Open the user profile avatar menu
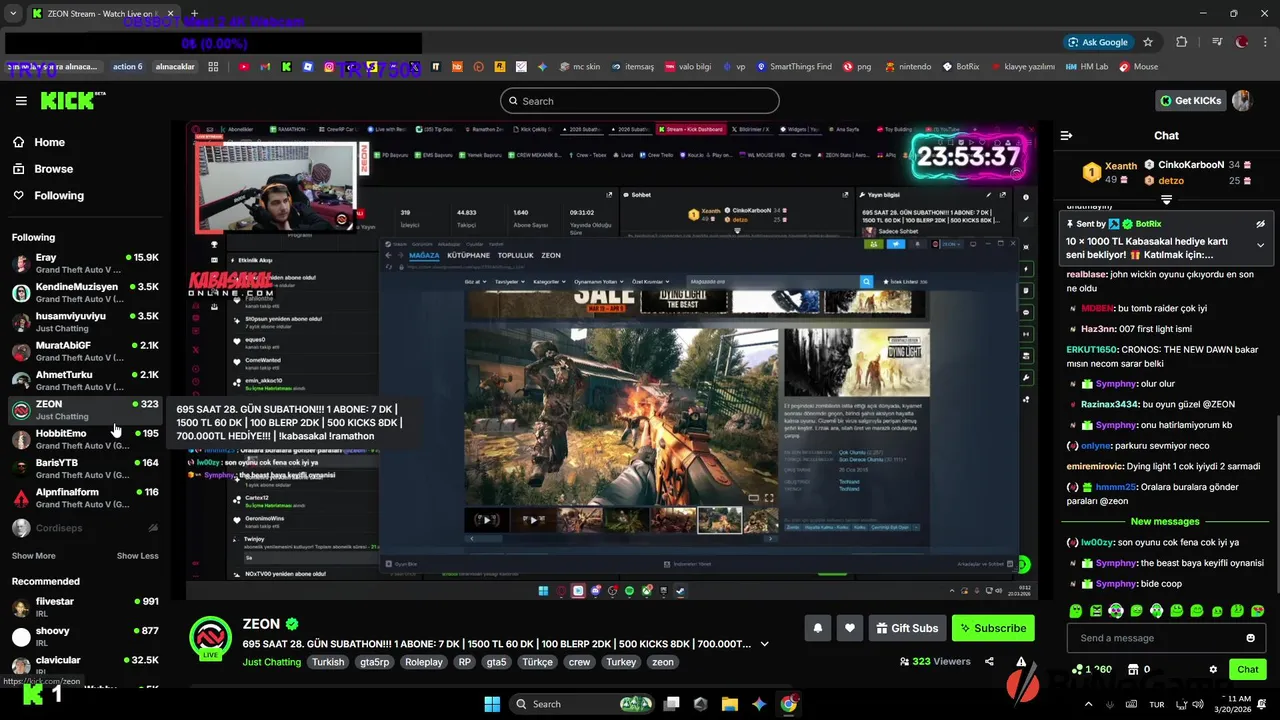This screenshot has width=1280, height=720. click(1242, 100)
